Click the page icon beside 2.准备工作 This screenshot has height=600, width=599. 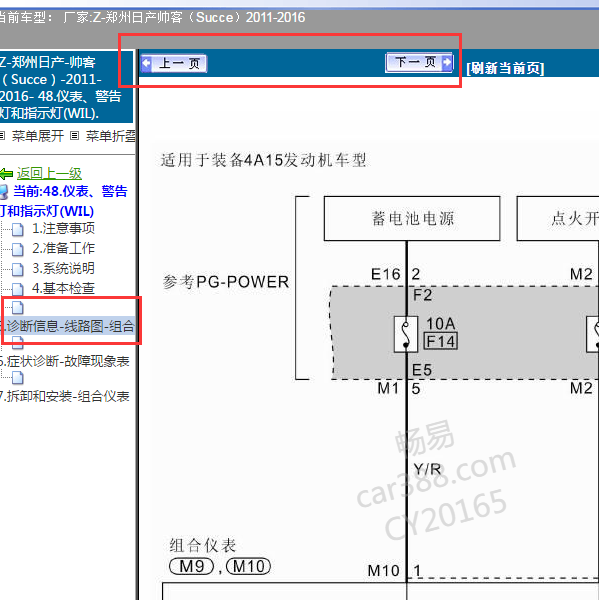[x=18, y=249]
